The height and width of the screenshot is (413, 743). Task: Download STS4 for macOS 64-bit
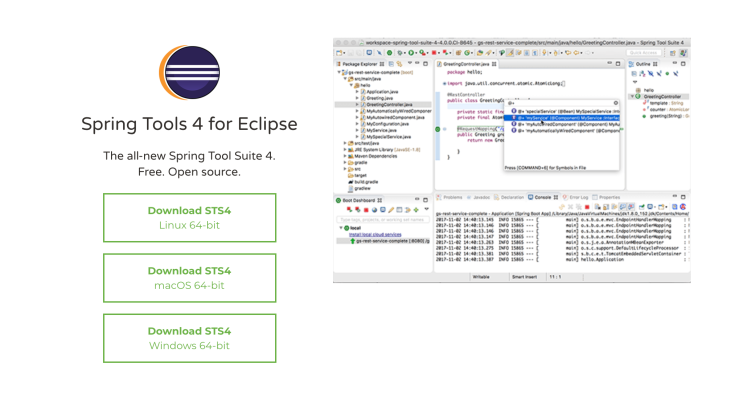pos(189,277)
